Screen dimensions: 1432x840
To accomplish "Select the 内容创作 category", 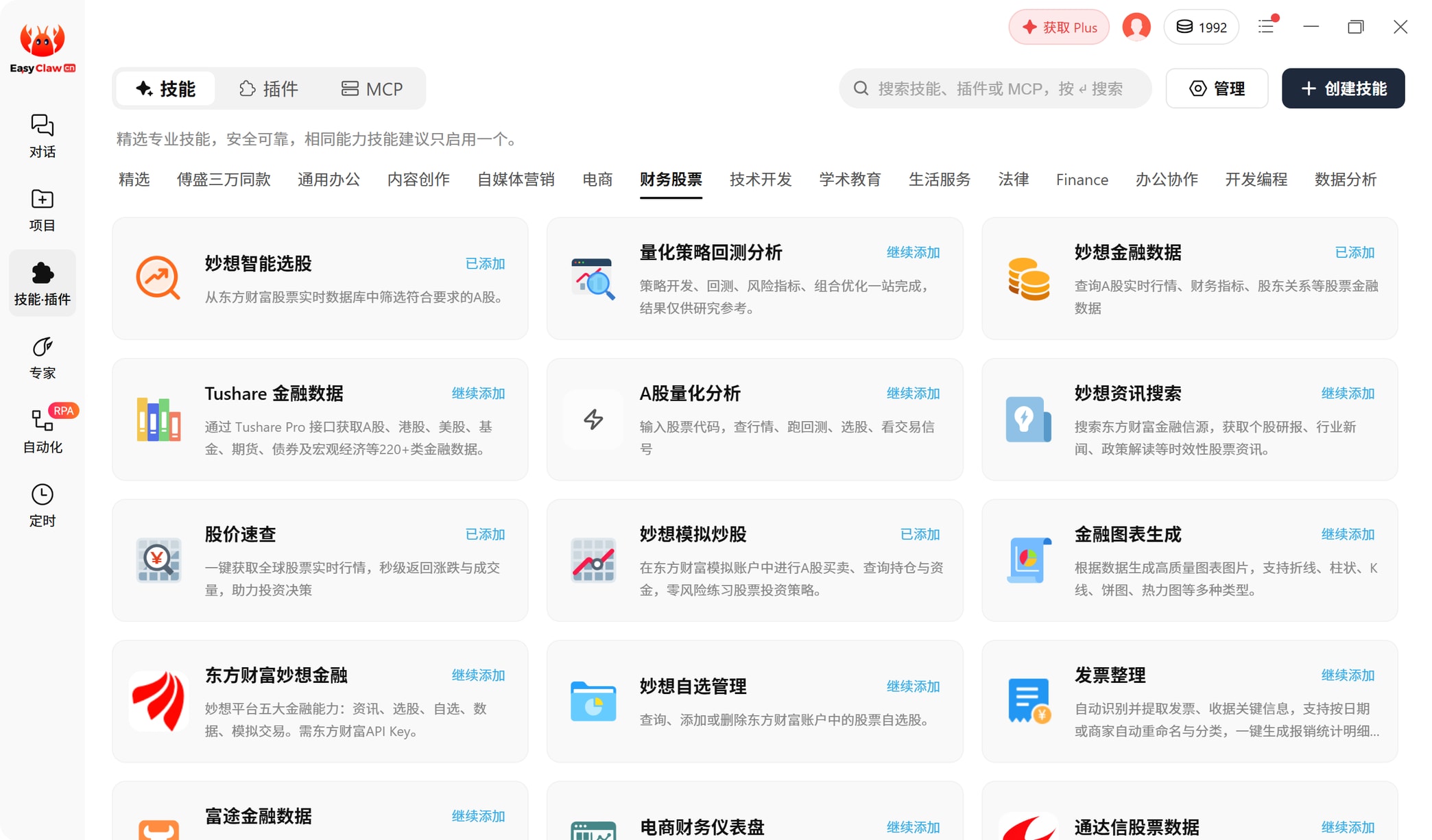I will 418,180.
